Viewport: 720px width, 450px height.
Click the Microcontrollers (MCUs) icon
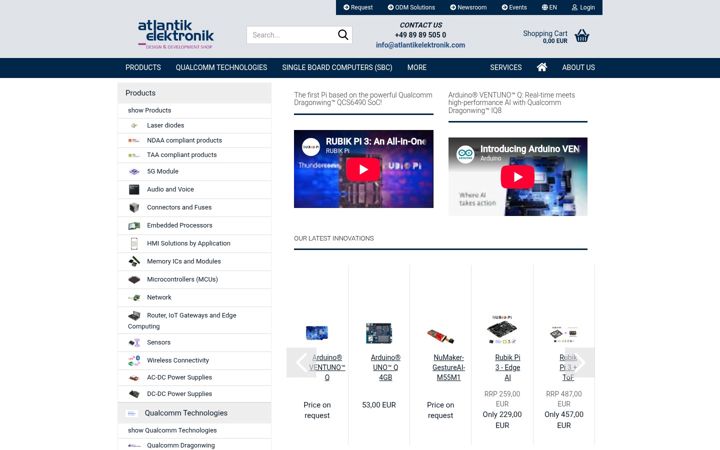coord(134,279)
